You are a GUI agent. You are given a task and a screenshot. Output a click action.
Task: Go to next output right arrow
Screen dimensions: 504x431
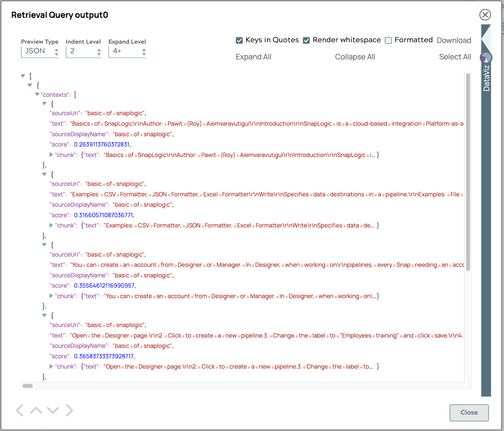(x=69, y=410)
